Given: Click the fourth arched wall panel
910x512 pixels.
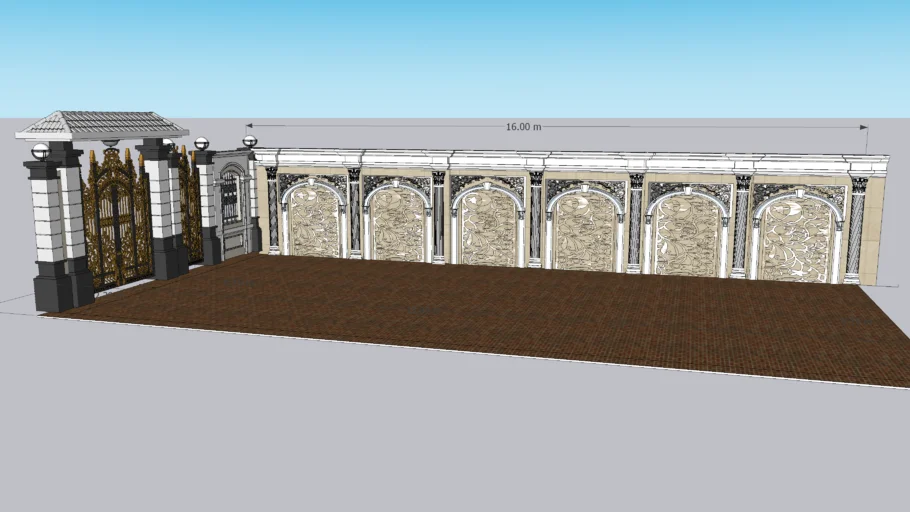Looking at the screenshot, I should coord(584,231).
